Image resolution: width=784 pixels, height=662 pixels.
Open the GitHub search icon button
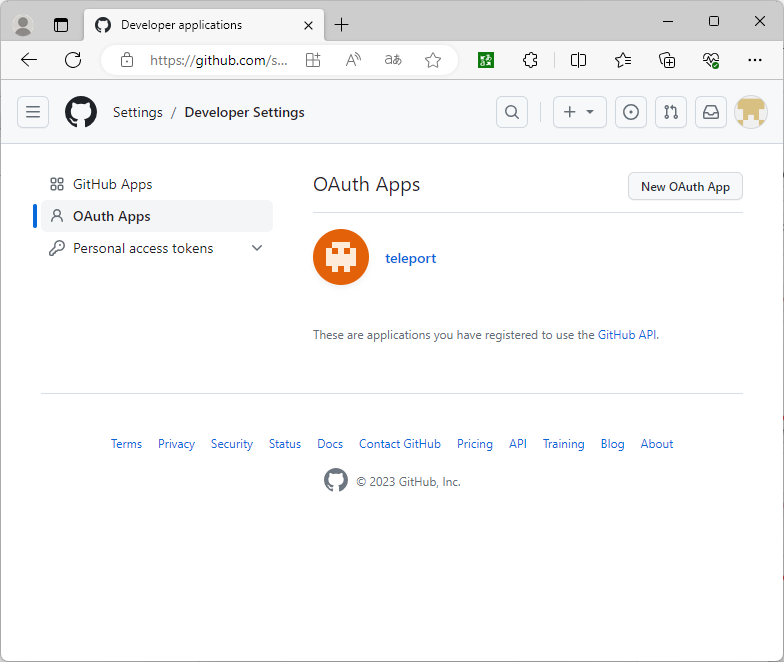click(512, 112)
